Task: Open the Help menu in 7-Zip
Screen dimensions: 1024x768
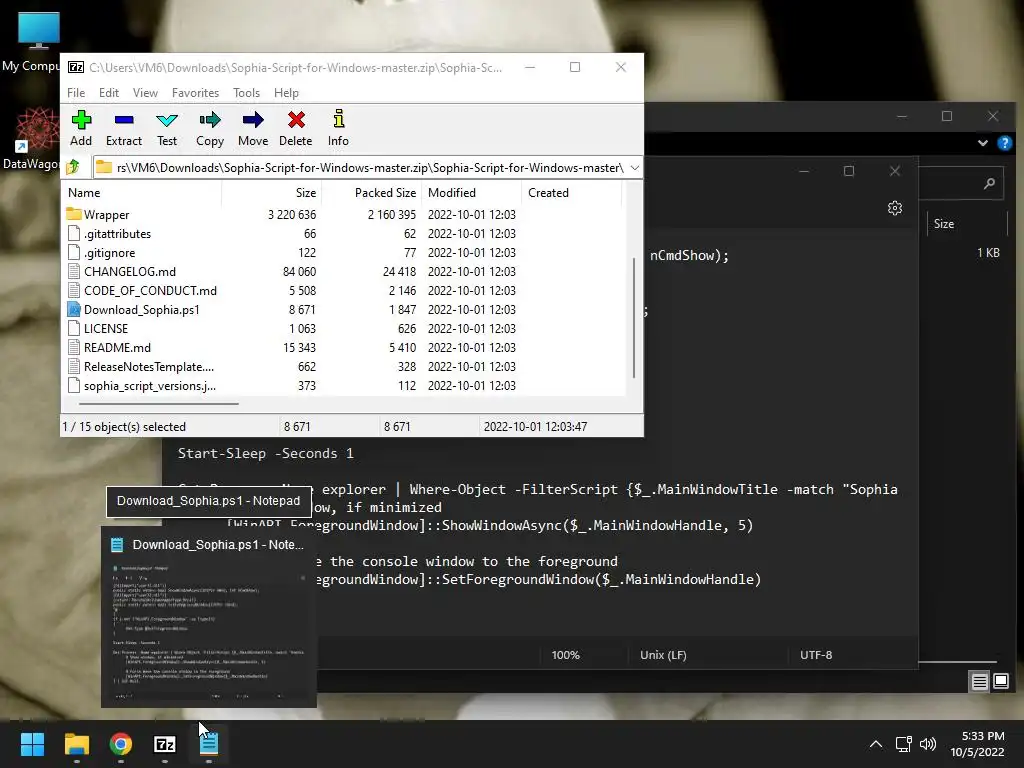Action: click(286, 93)
